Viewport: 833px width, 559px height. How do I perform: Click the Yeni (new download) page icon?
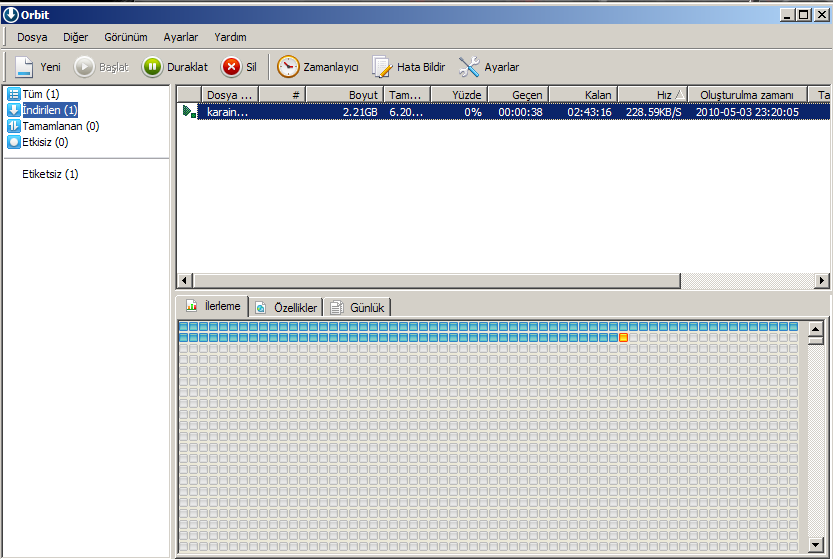[24, 67]
